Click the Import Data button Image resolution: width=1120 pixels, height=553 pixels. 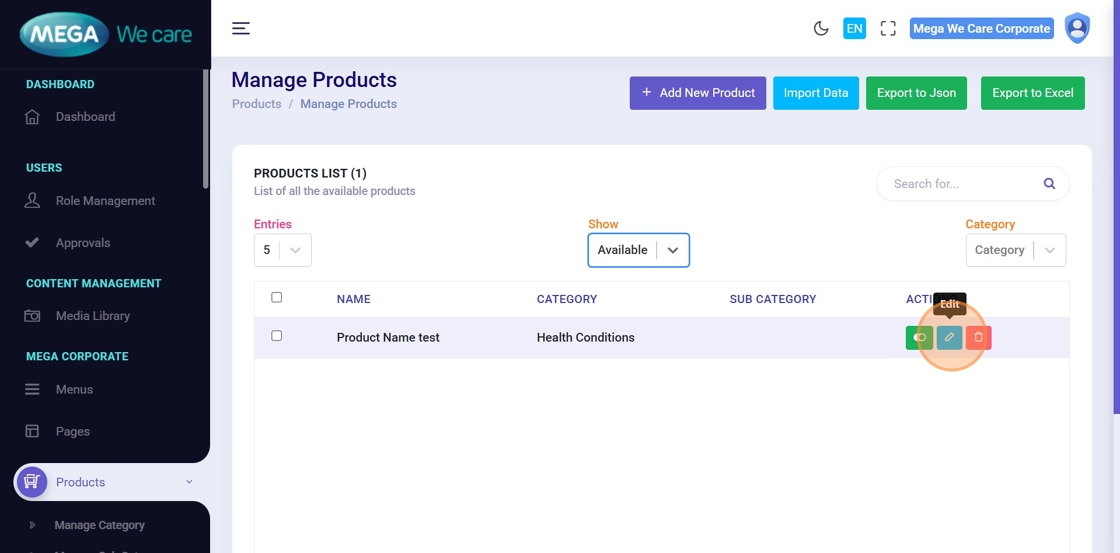tap(815, 93)
